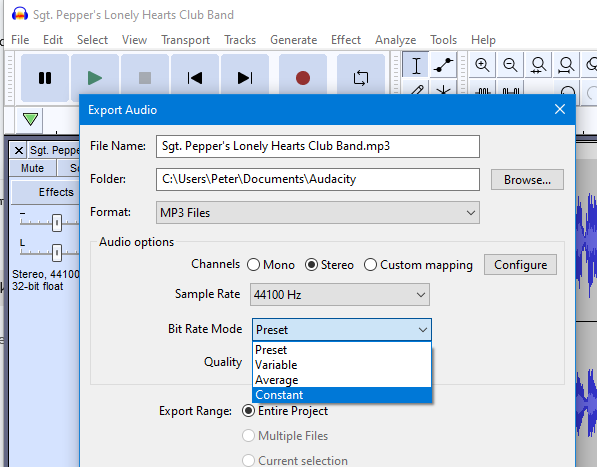
Task: Click the Fit Project to Width icon
Action: tap(566, 65)
